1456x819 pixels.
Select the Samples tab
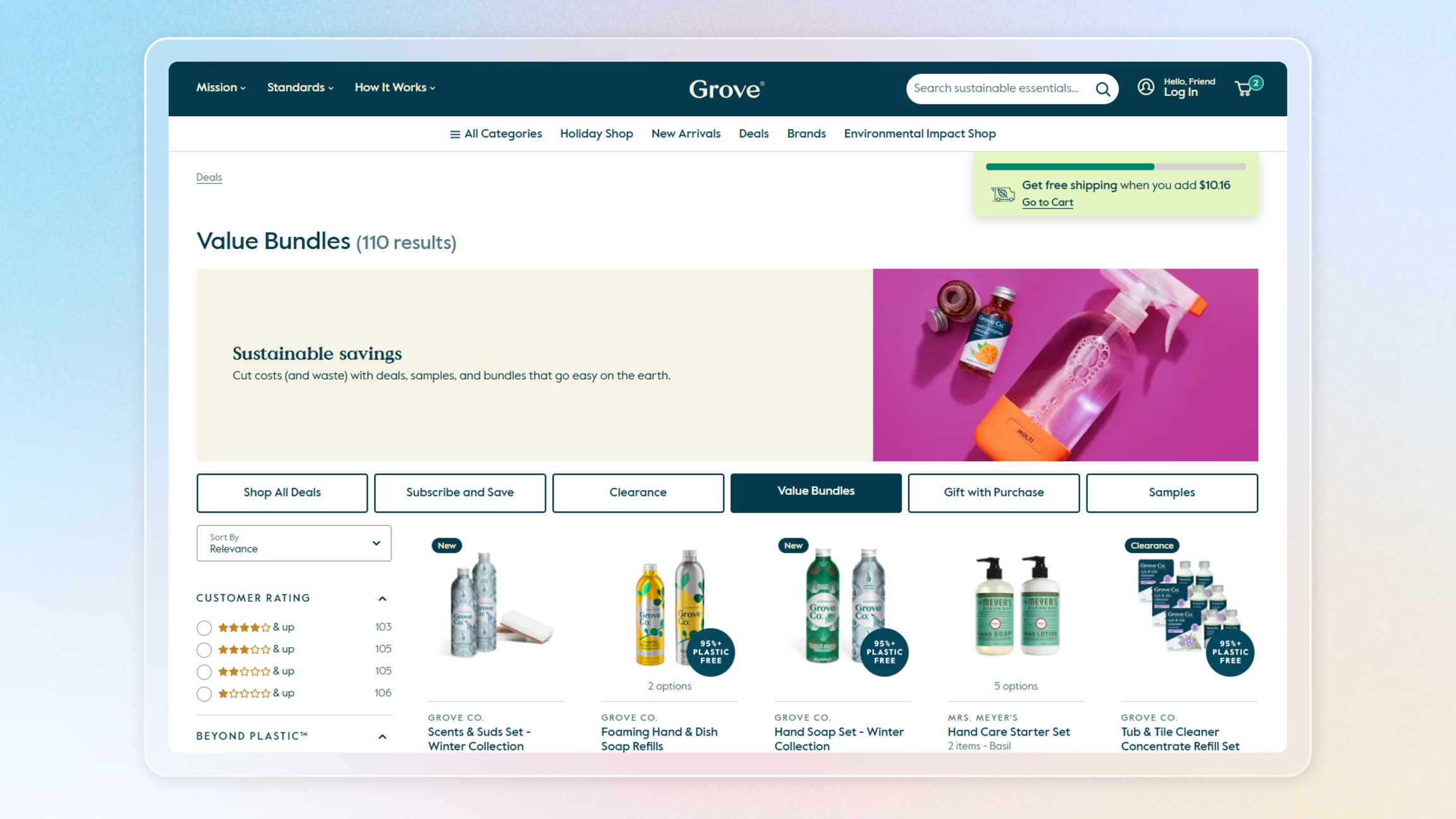click(1172, 492)
